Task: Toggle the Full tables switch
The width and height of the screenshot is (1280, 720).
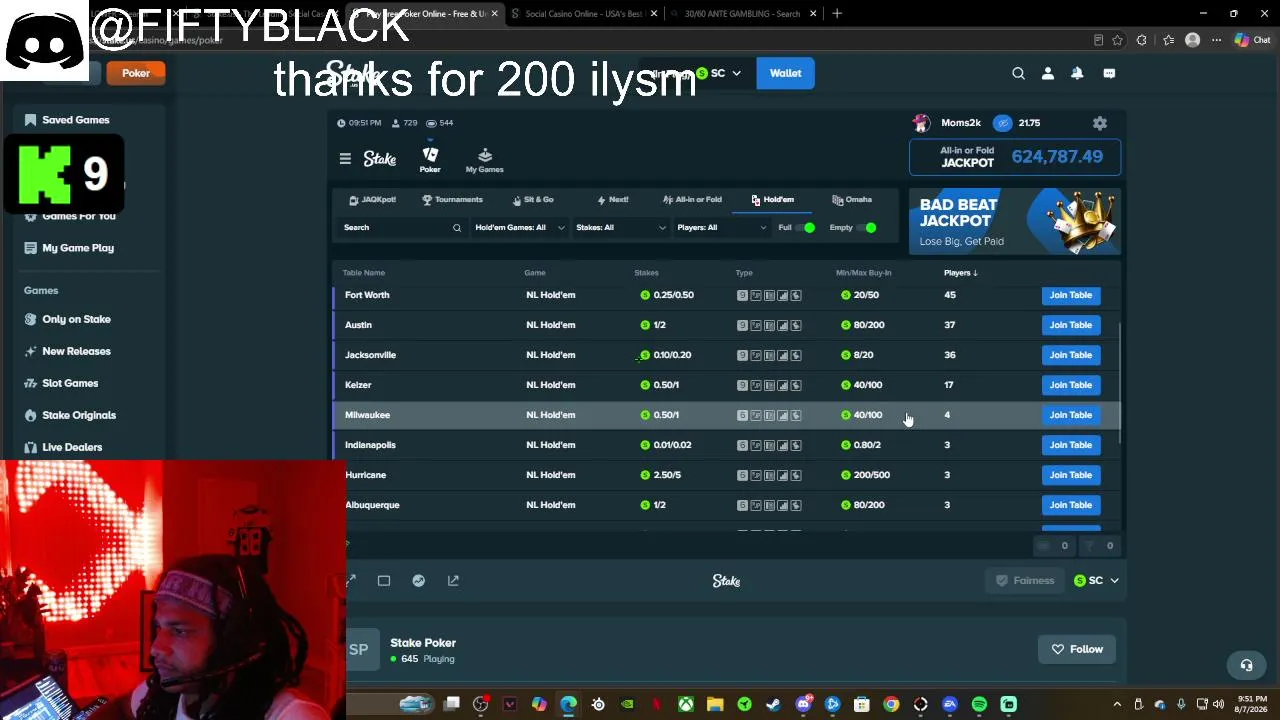Action: pyautogui.click(x=805, y=228)
